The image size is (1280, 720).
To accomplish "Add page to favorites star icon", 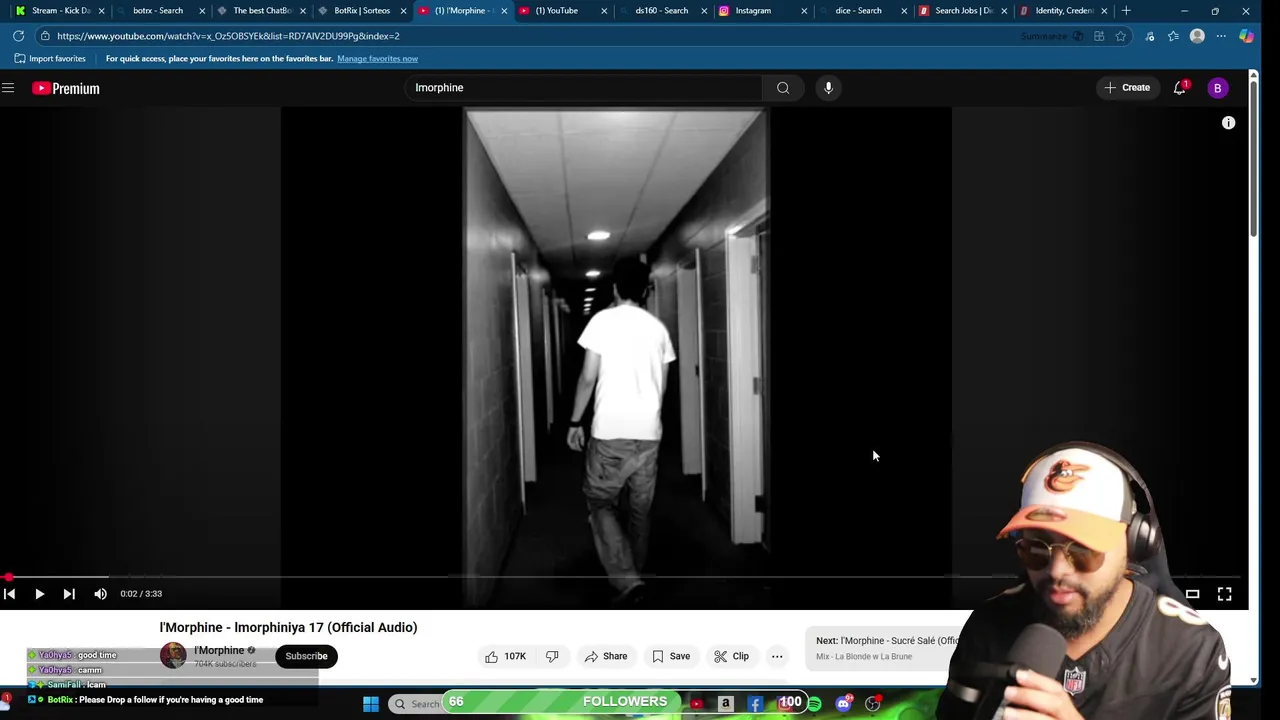I will 1120,36.
